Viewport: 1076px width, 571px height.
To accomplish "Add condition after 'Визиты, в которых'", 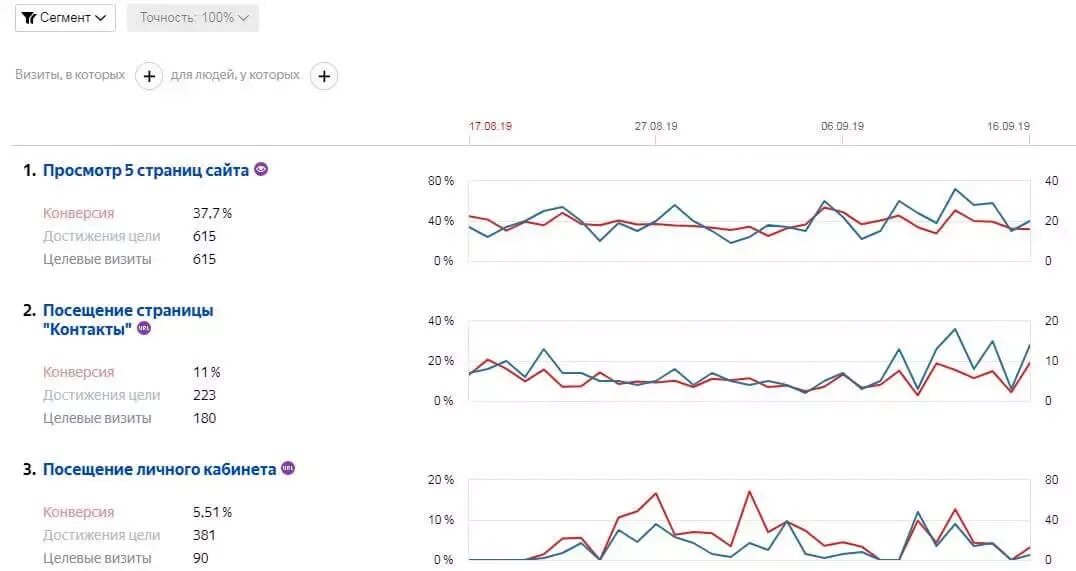I will (149, 75).
